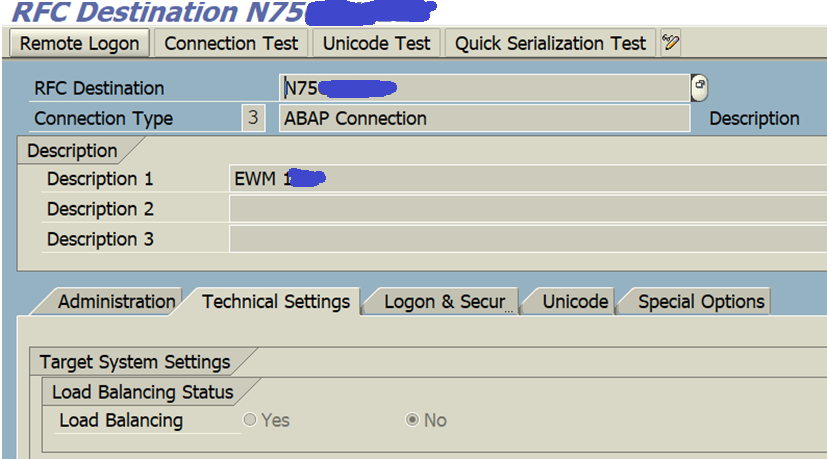Screen dimensions: 827x459
Task: Run the Connection Test
Action: tap(231, 43)
